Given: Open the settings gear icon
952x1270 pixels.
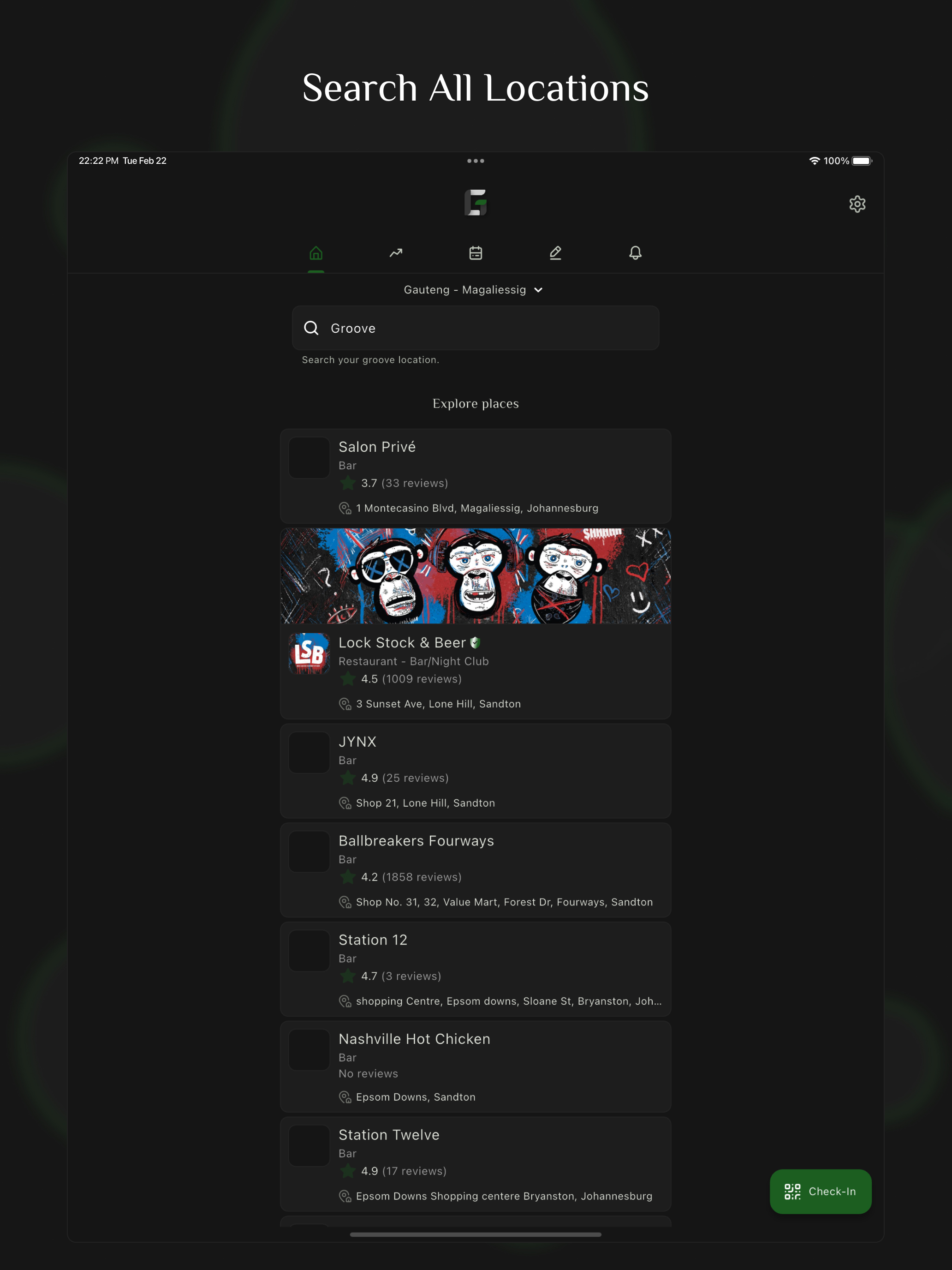Looking at the screenshot, I should pos(857,204).
